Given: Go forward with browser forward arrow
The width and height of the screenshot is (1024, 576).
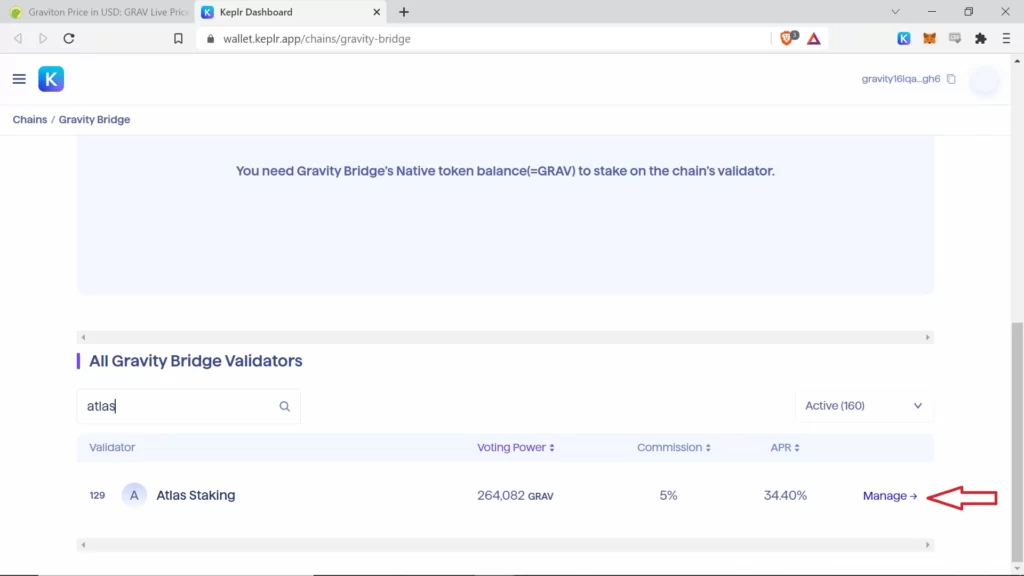Looking at the screenshot, I should pos(43,39).
